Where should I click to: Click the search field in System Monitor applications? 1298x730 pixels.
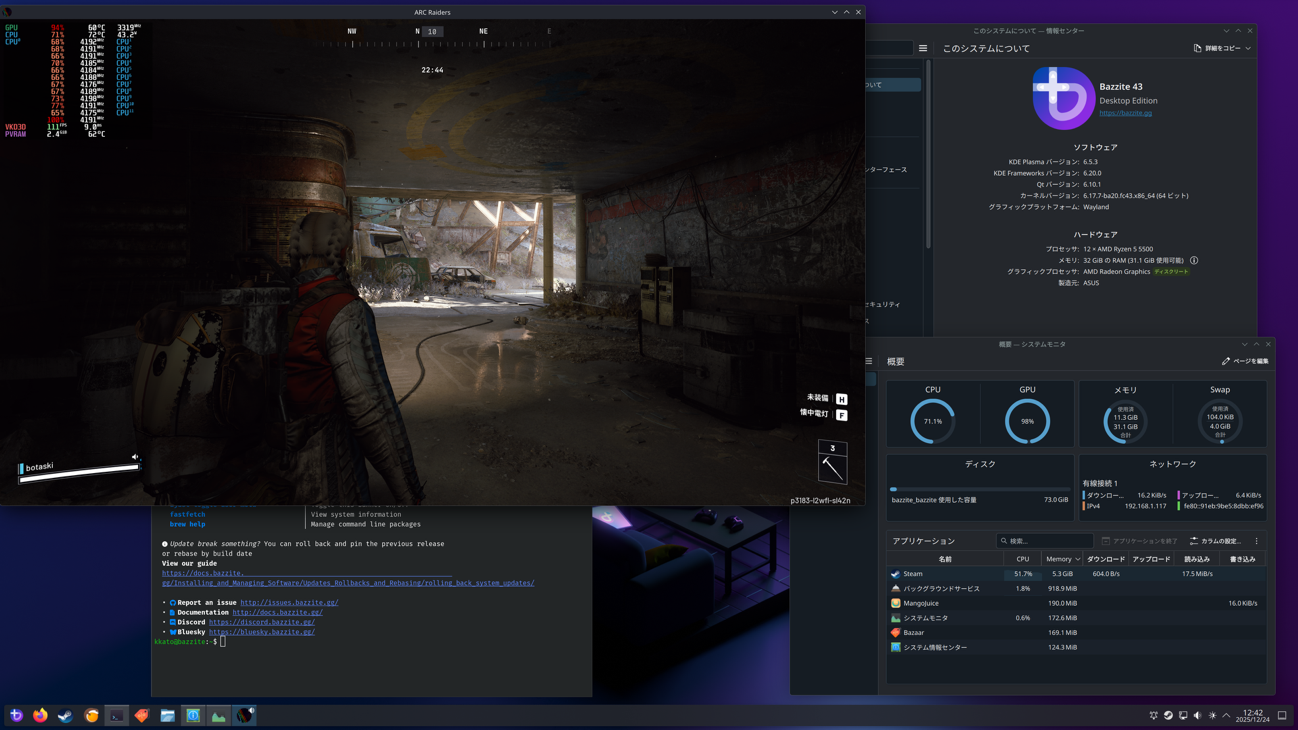[x=1044, y=541]
